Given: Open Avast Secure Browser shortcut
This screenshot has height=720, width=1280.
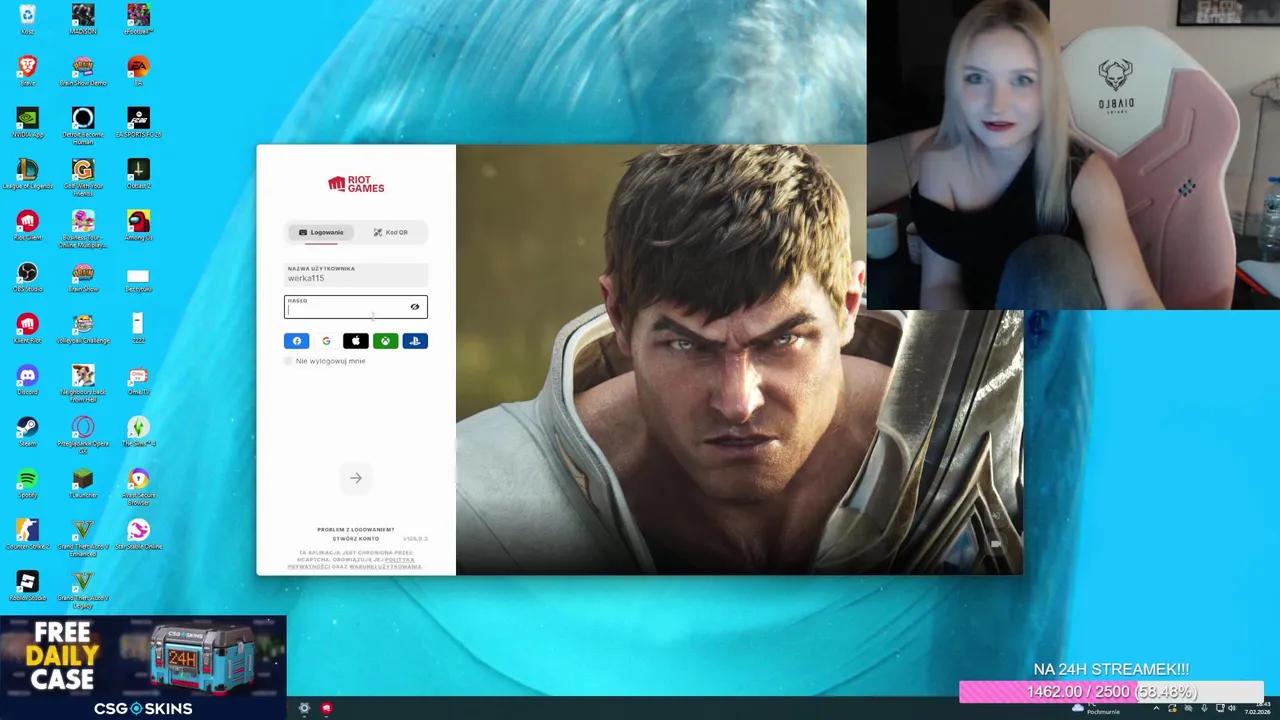Looking at the screenshot, I should coord(138,487).
